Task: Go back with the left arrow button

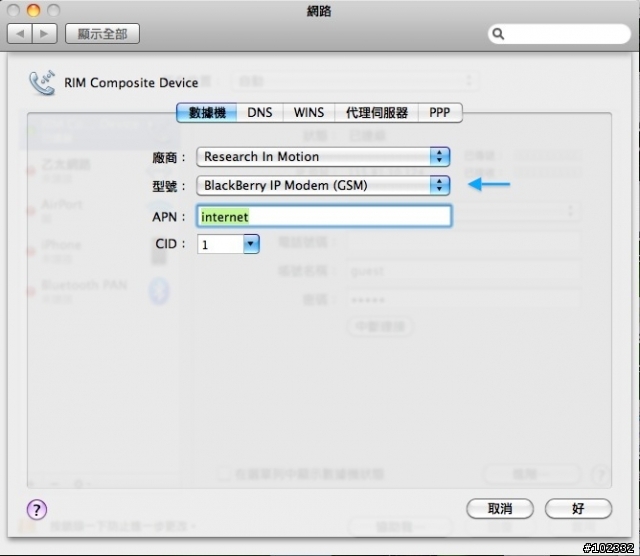Action: coord(20,33)
